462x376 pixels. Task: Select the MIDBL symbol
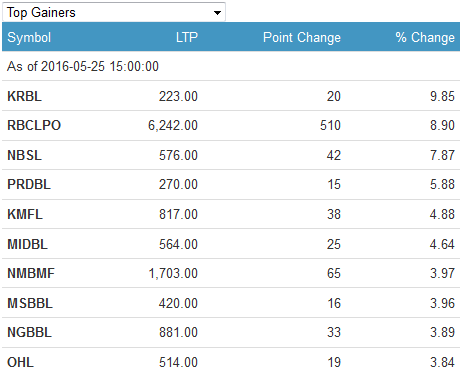point(27,244)
